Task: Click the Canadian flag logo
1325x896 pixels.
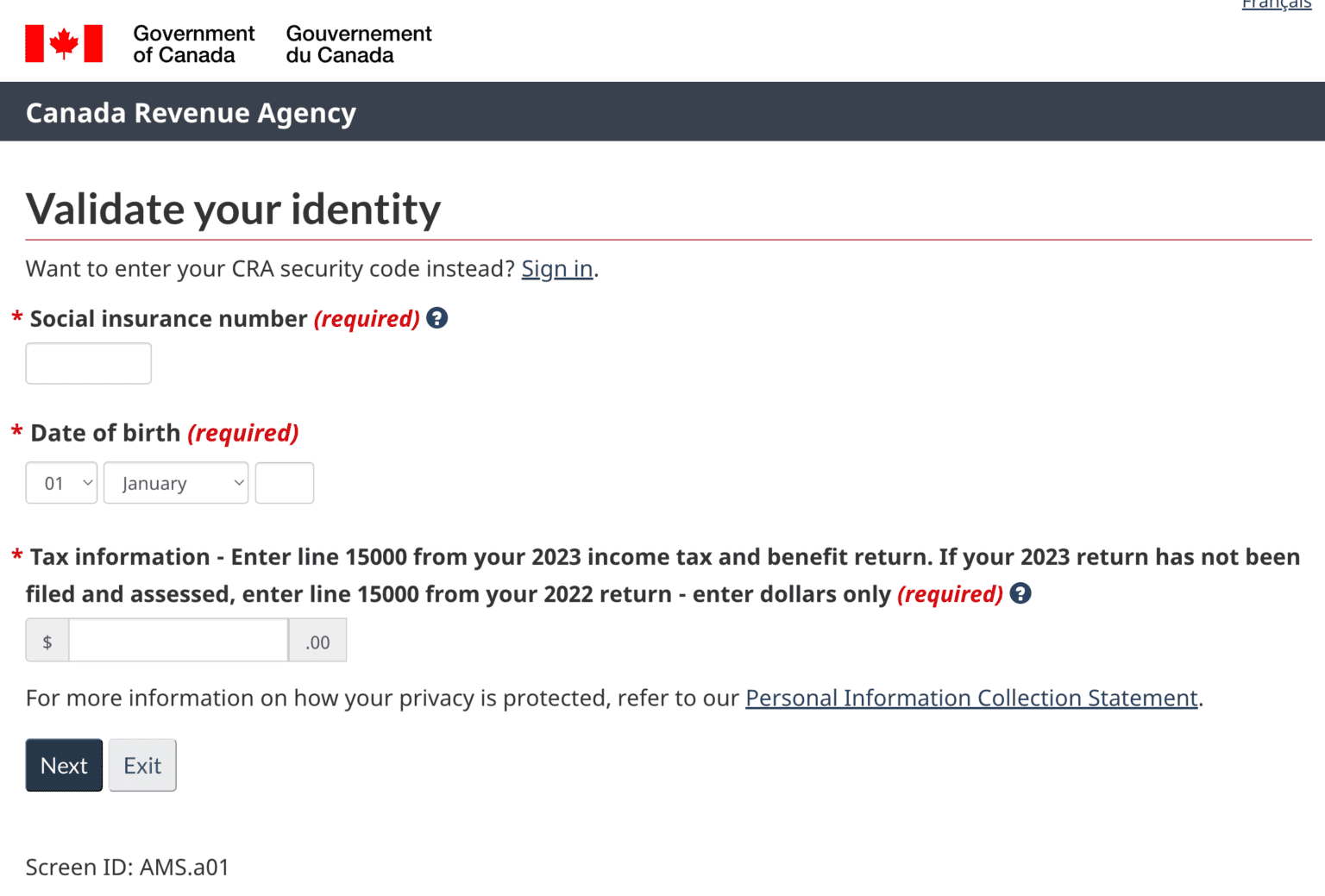Action: 61,41
